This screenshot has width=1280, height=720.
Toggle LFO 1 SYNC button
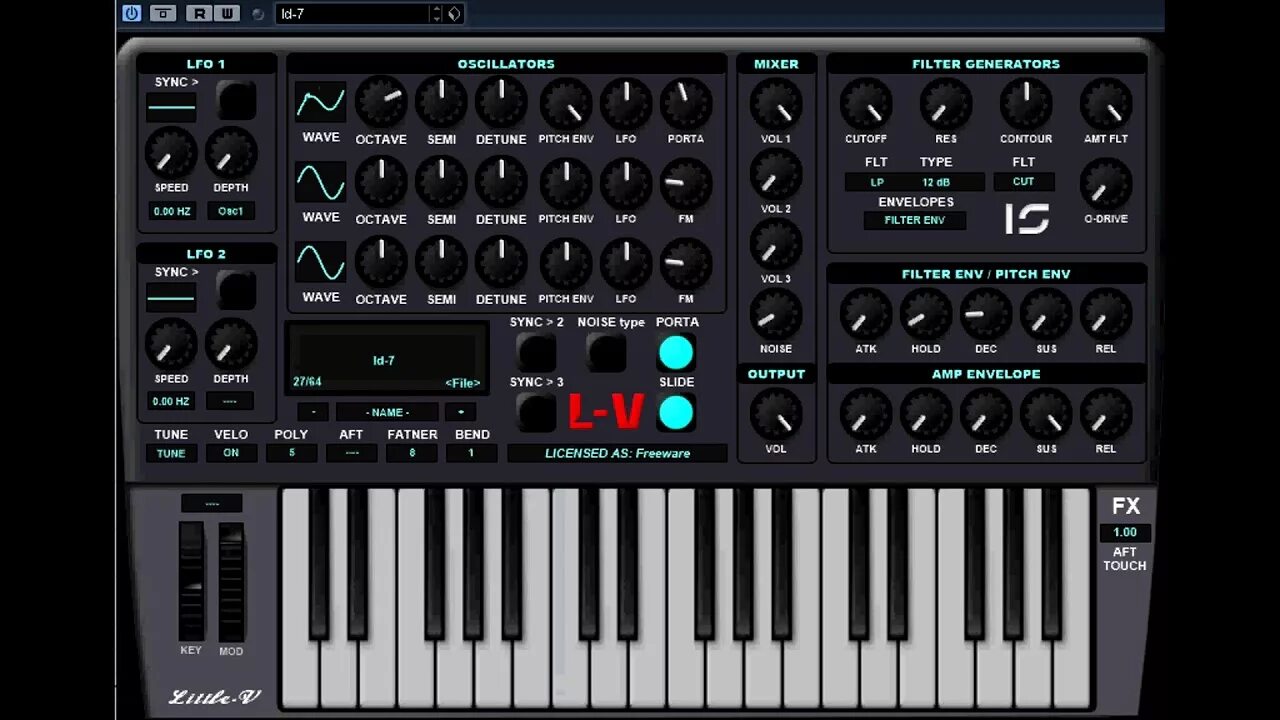tap(237, 100)
